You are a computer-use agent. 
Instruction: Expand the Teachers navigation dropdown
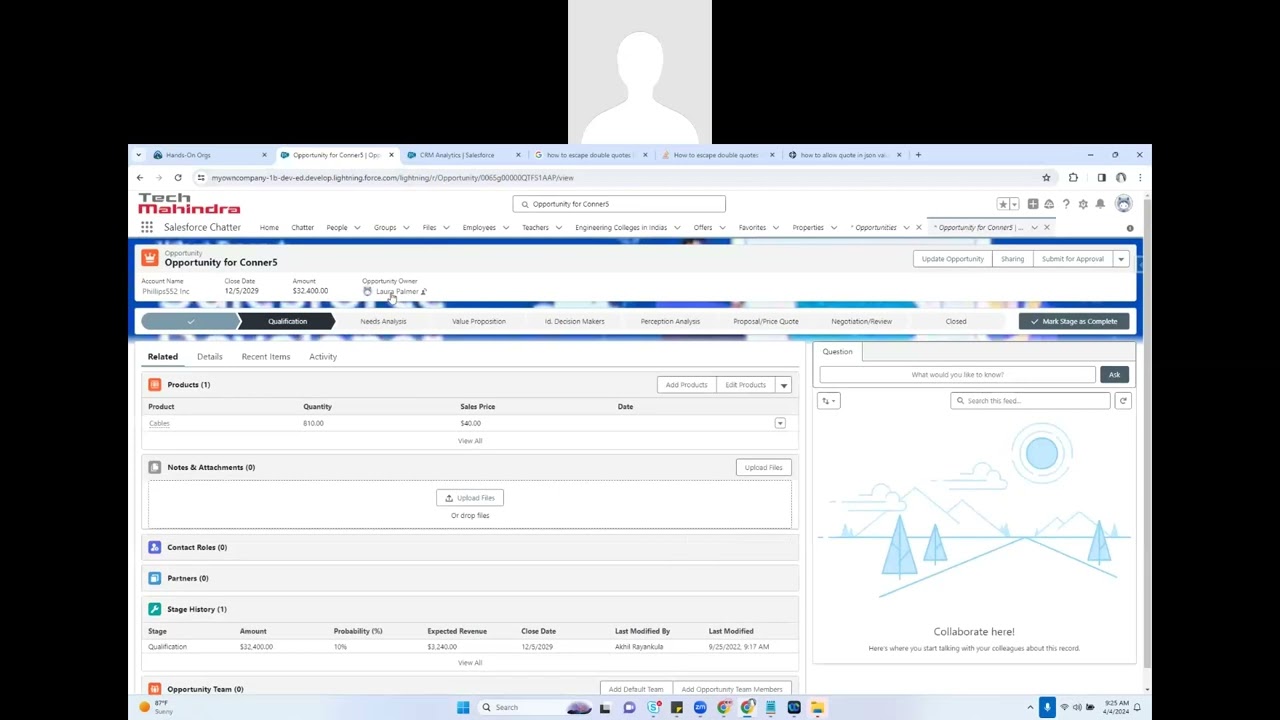pos(559,228)
